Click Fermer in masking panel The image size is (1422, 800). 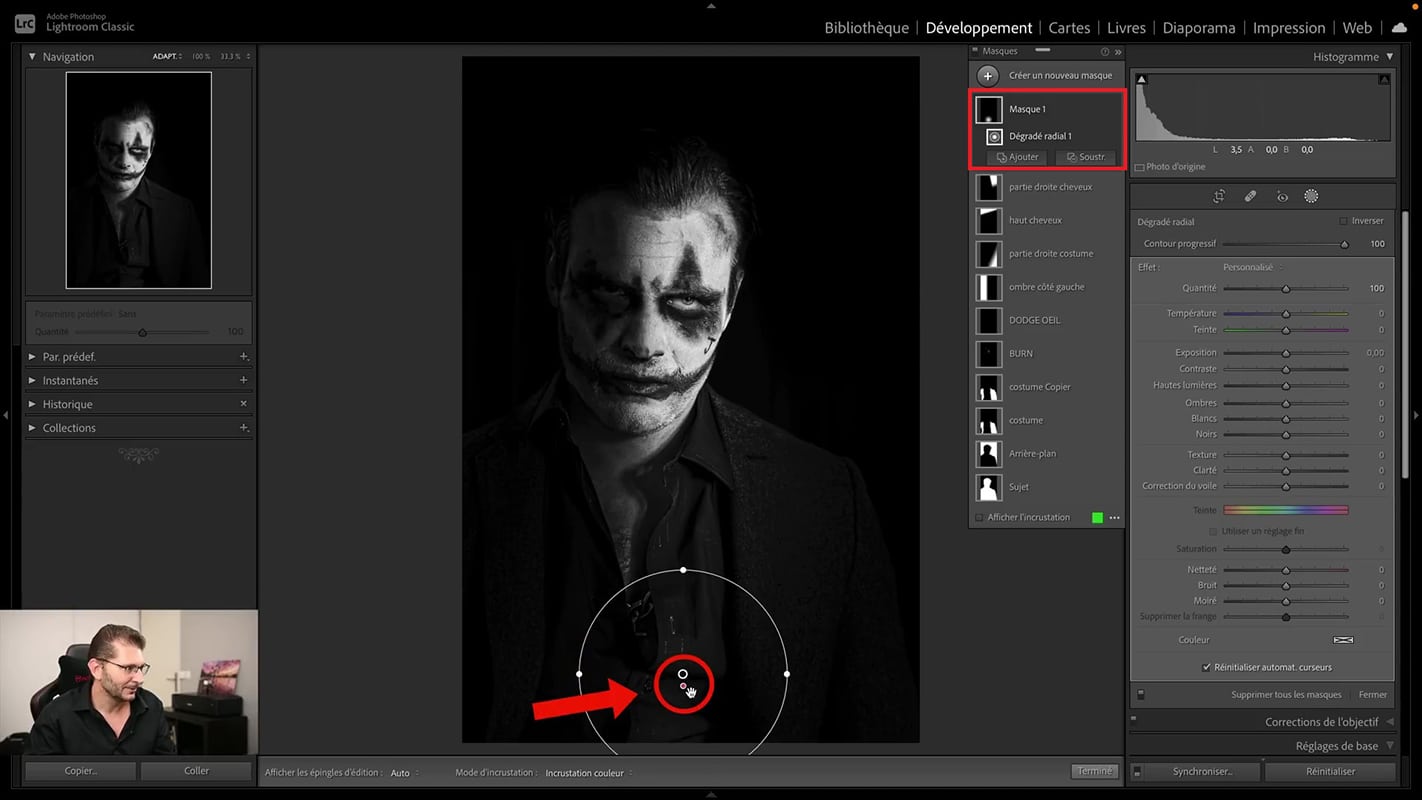click(1372, 695)
